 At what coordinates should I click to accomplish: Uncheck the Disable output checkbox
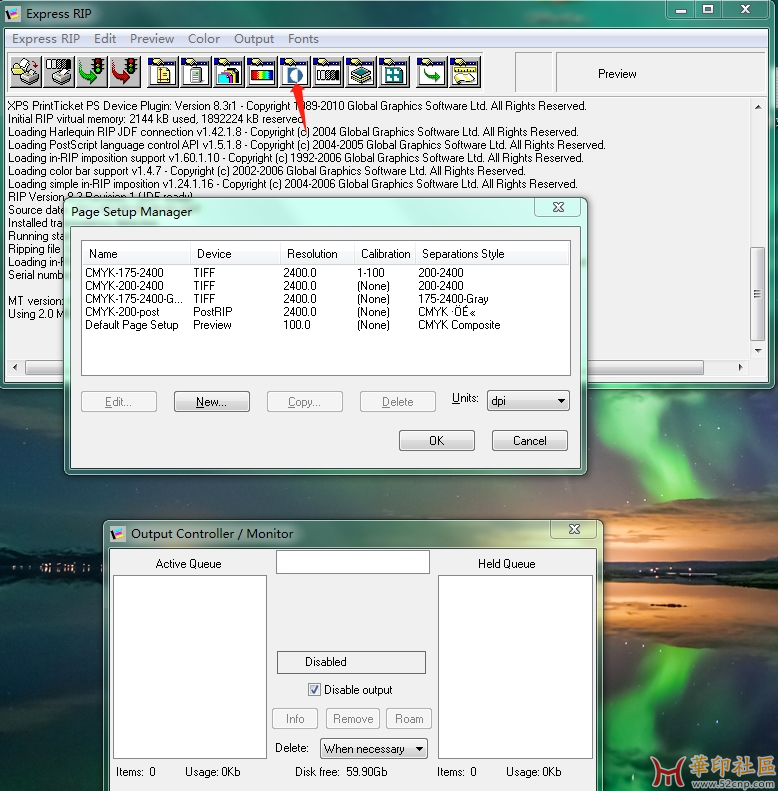click(314, 689)
